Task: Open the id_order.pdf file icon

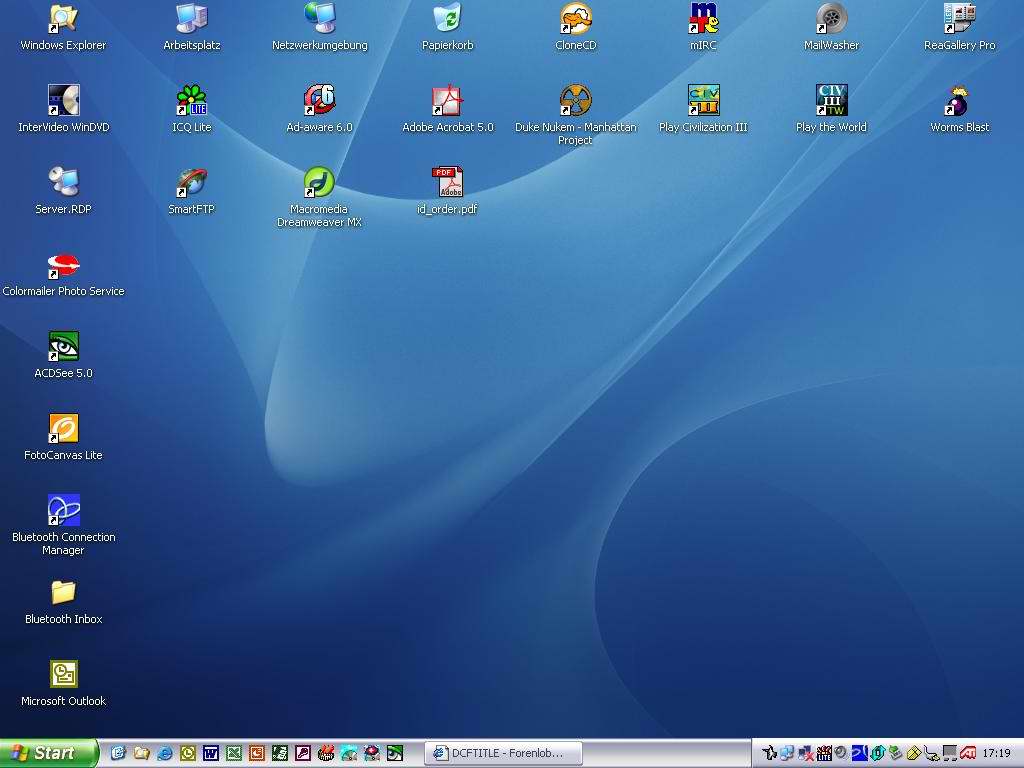Action: tap(447, 183)
